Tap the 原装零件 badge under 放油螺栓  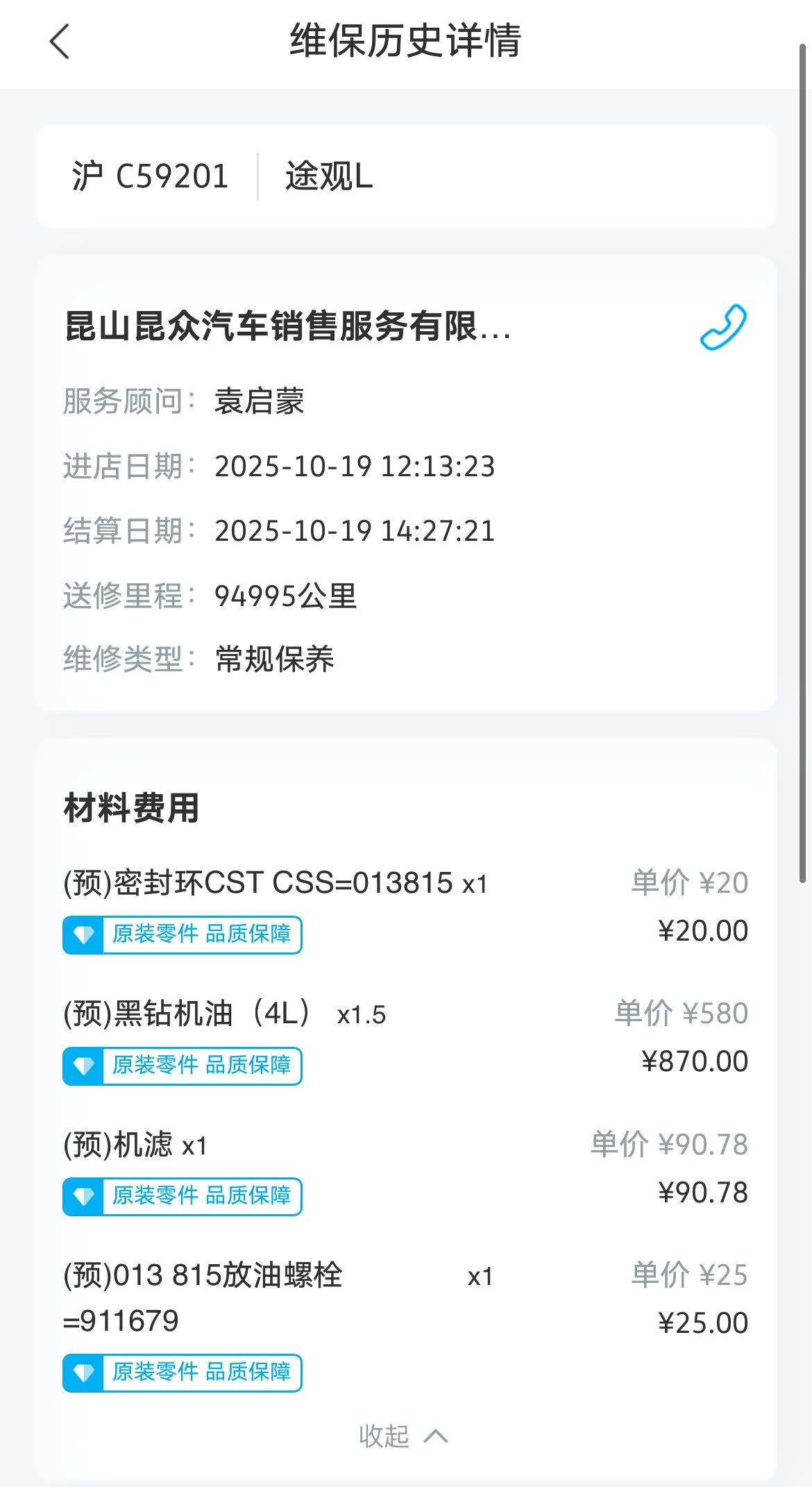(x=201, y=1372)
